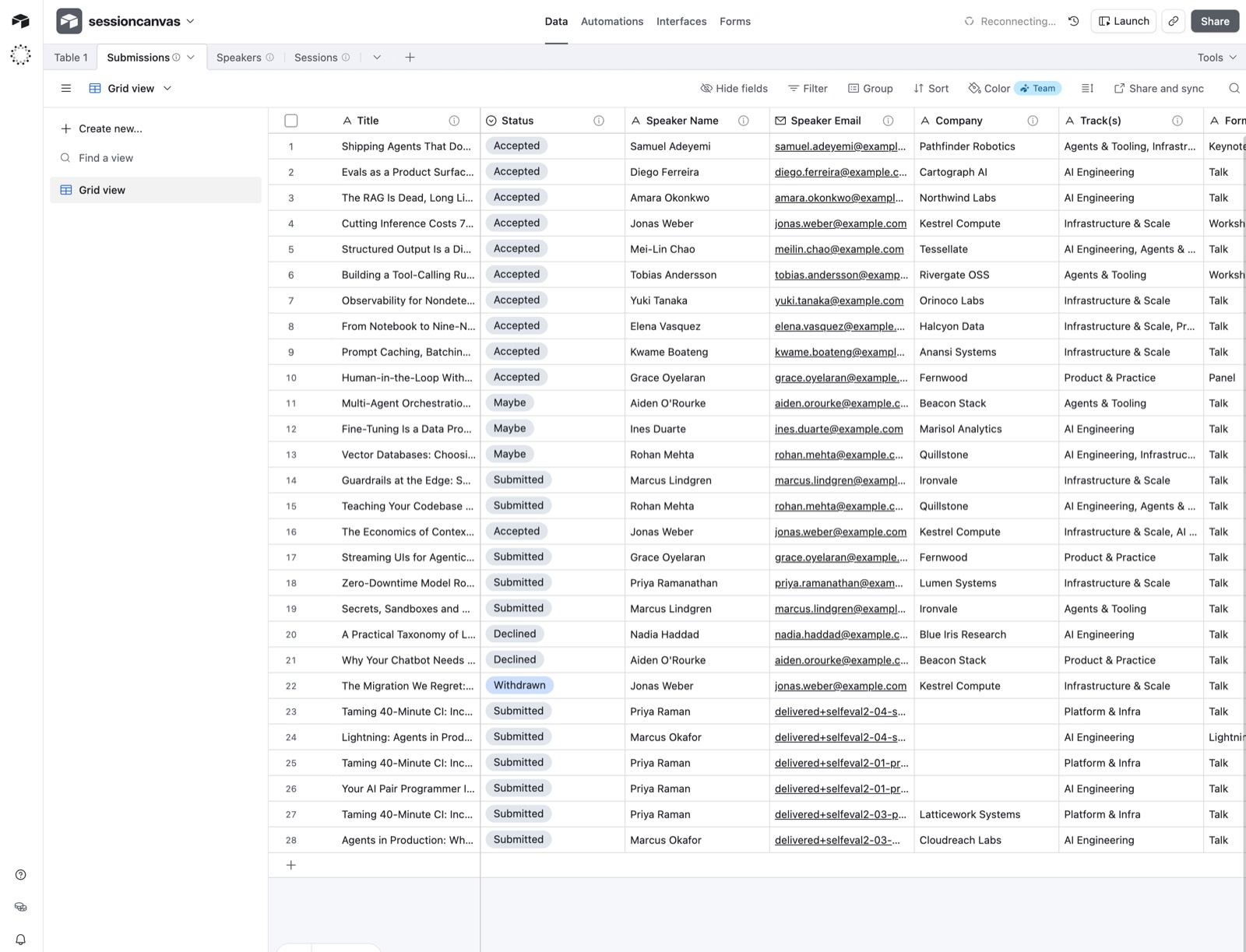Open jonas.weber email link in row 4
Viewport: 1246px width, 952px height.
click(x=840, y=223)
